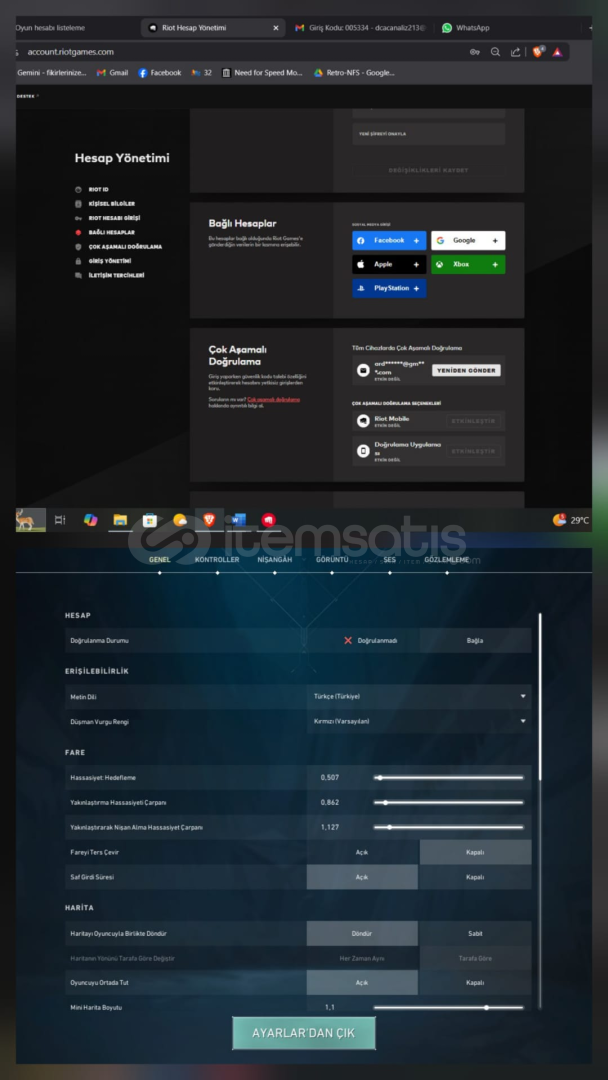Open the password key icon in address bar
This screenshot has height=1080, width=608.
[x=474, y=52]
